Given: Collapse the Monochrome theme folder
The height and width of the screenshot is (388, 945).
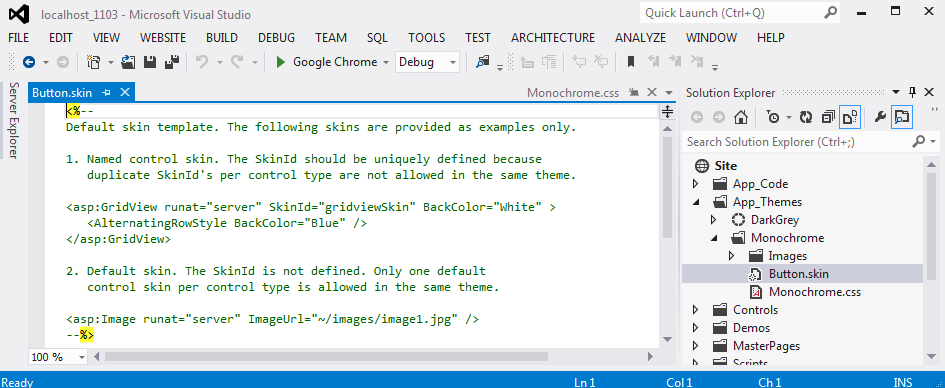Looking at the screenshot, I should (714, 238).
